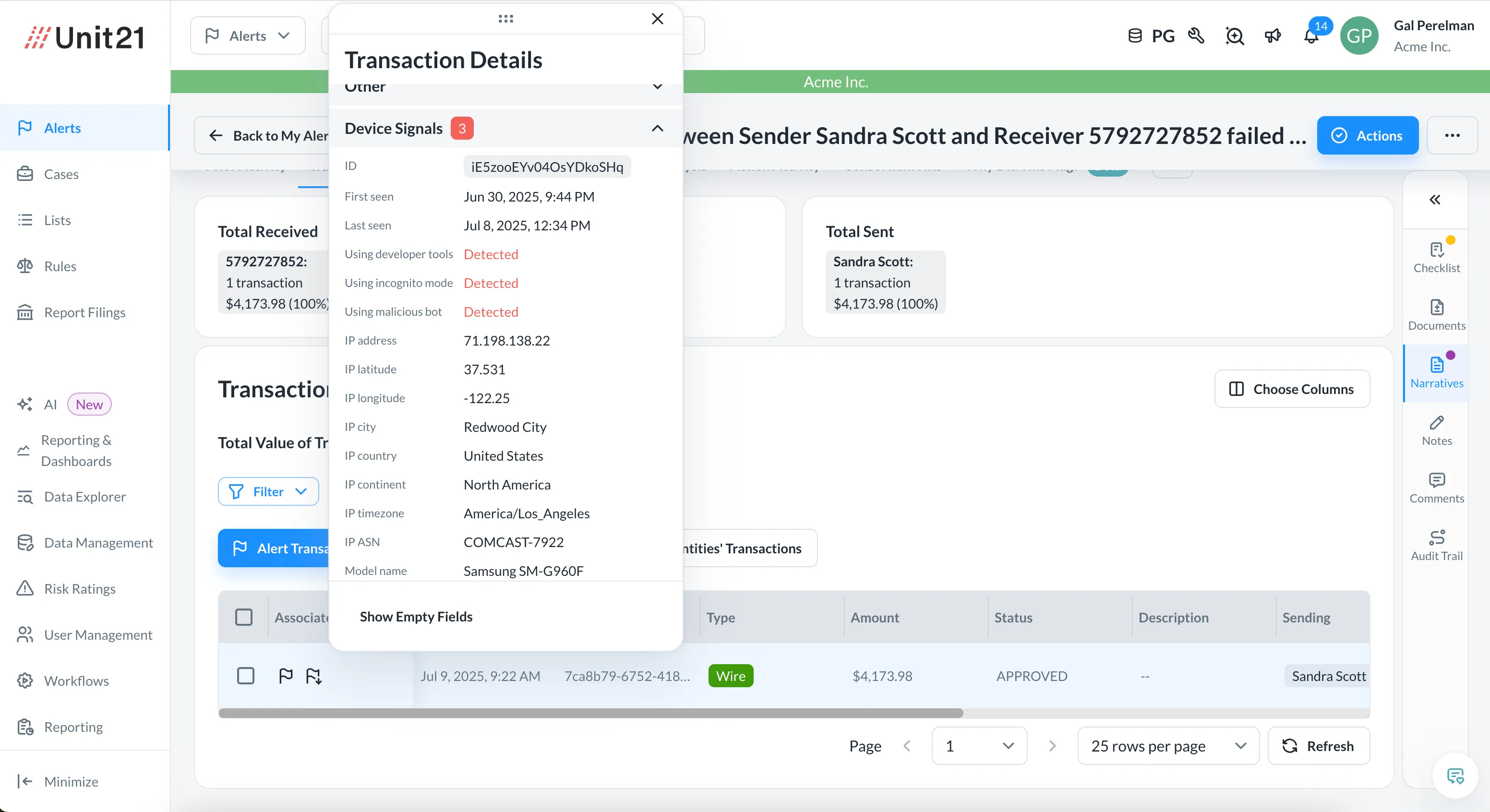Open the notifications bell
Image resolution: width=1490 pixels, height=812 pixels.
point(1310,36)
